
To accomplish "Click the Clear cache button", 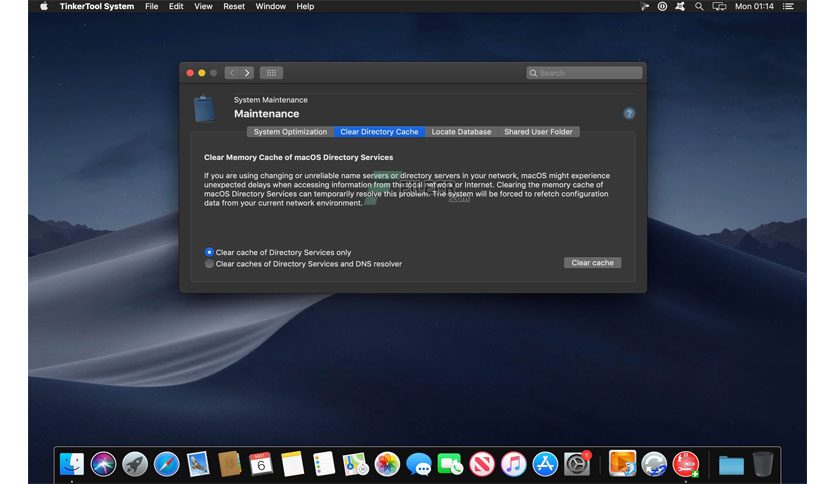I will click(592, 263).
